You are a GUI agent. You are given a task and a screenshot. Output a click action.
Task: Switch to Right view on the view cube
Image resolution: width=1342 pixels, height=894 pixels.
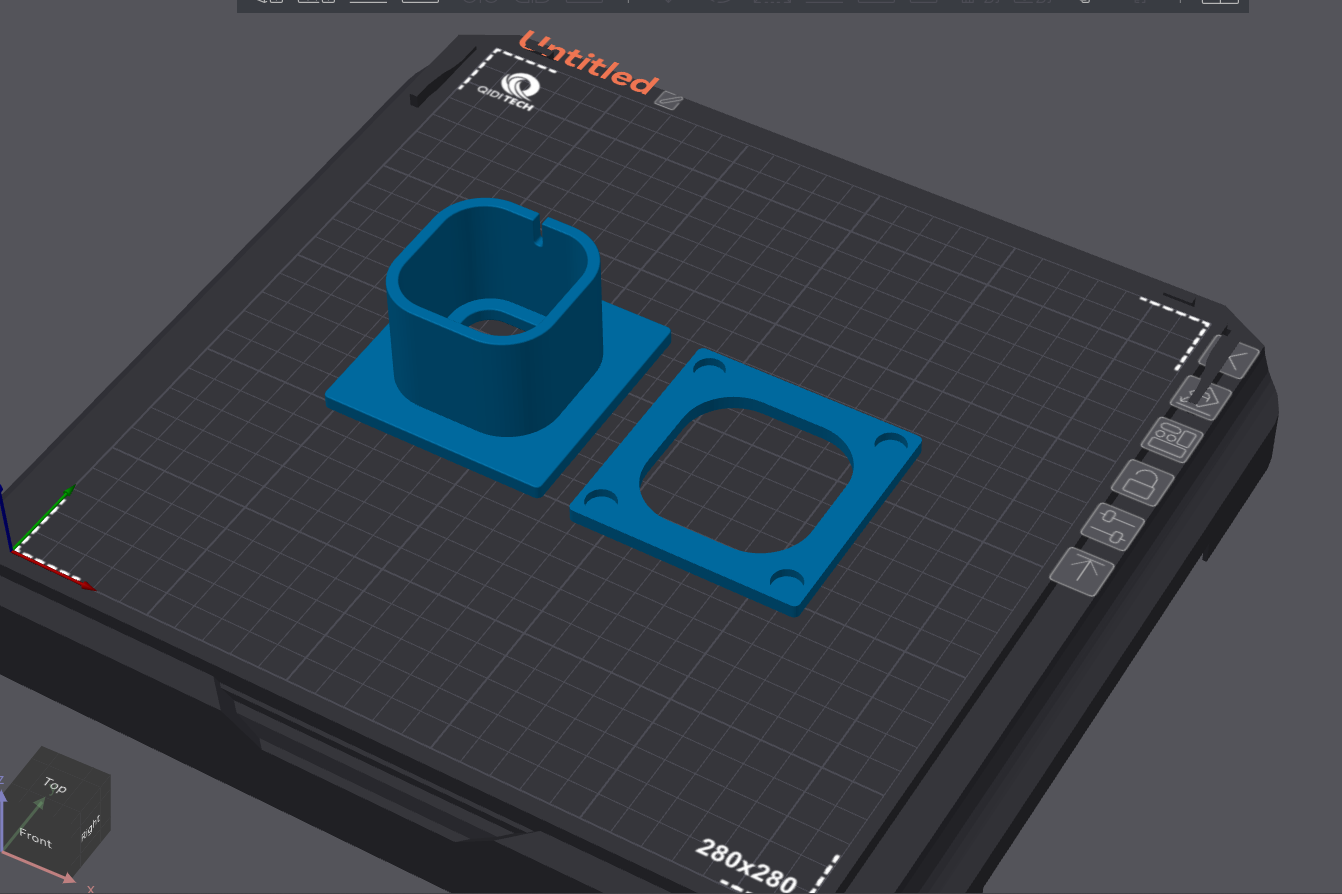[x=92, y=828]
